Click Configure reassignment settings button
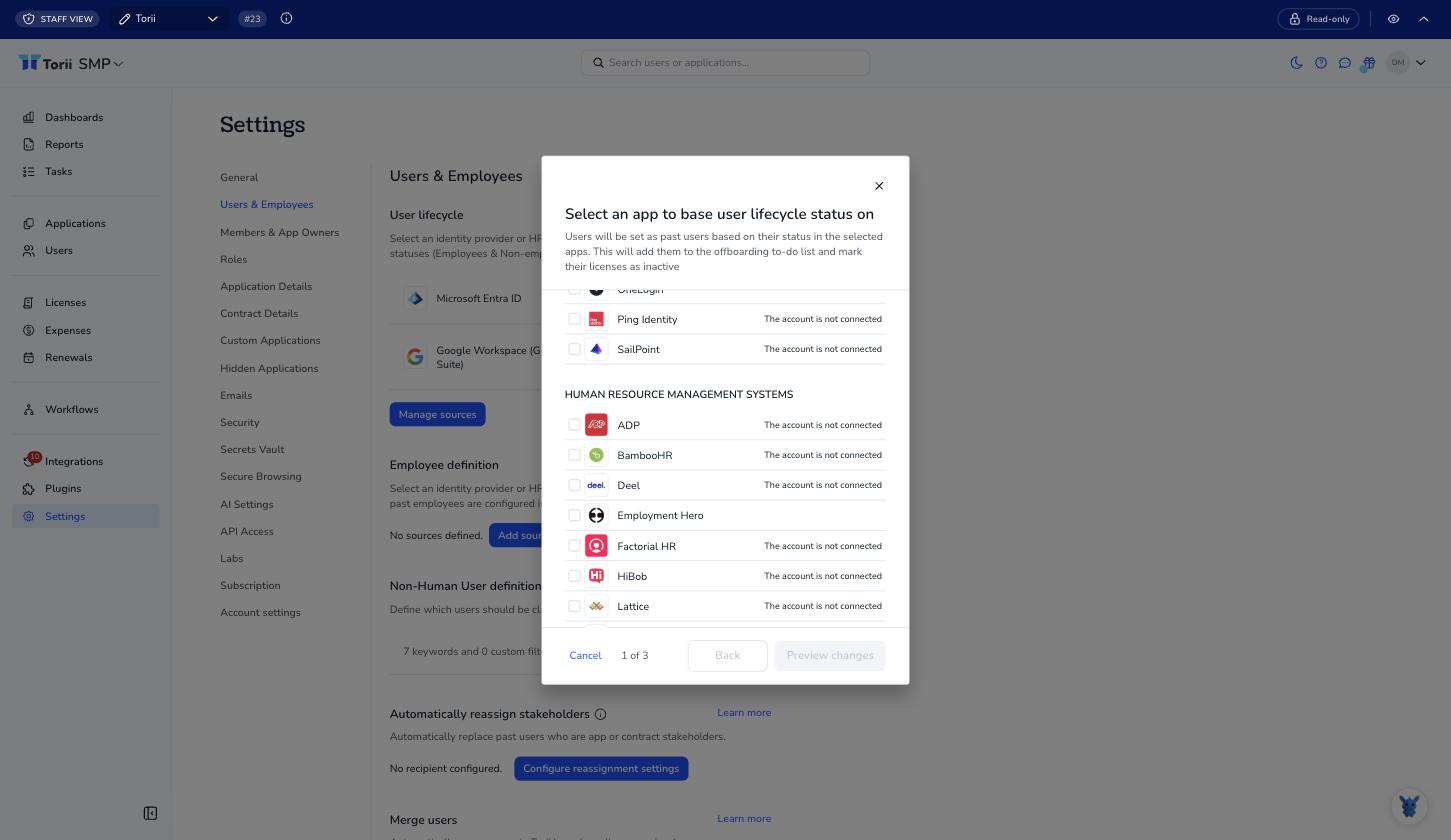Image resolution: width=1451 pixels, height=840 pixels. coord(601,769)
